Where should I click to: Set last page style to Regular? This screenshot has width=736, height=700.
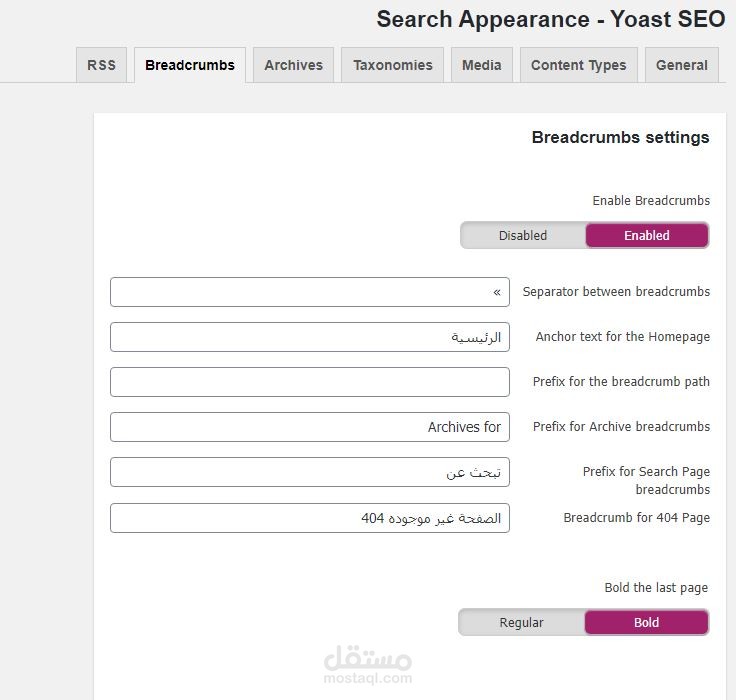point(521,623)
